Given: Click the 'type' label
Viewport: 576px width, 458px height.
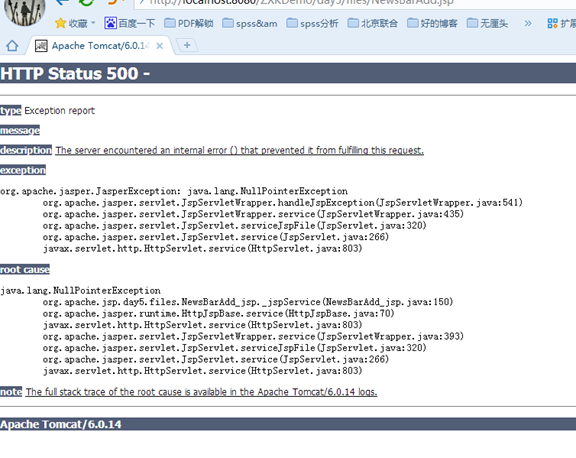Looking at the screenshot, I should tap(11, 111).
